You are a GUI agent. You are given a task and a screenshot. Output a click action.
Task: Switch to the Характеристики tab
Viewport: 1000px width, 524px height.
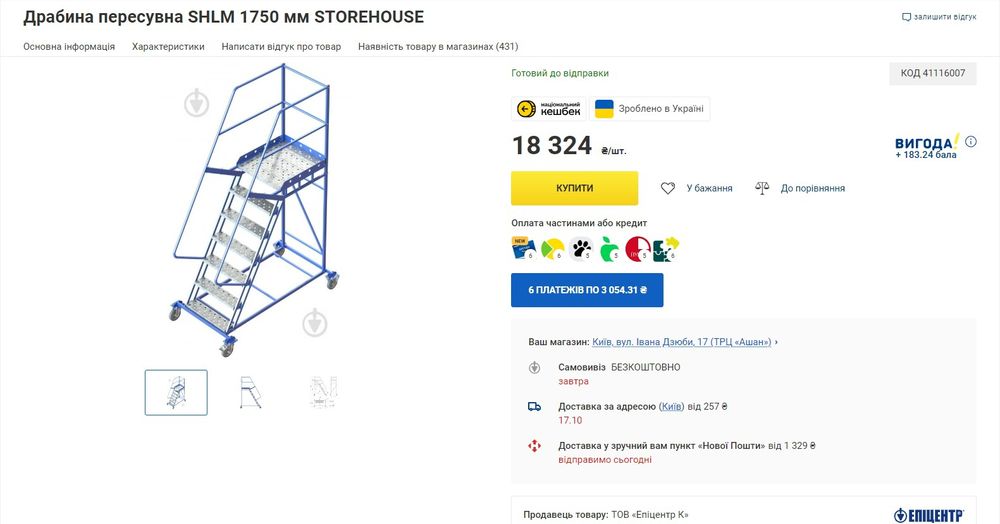pyautogui.click(x=168, y=46)
